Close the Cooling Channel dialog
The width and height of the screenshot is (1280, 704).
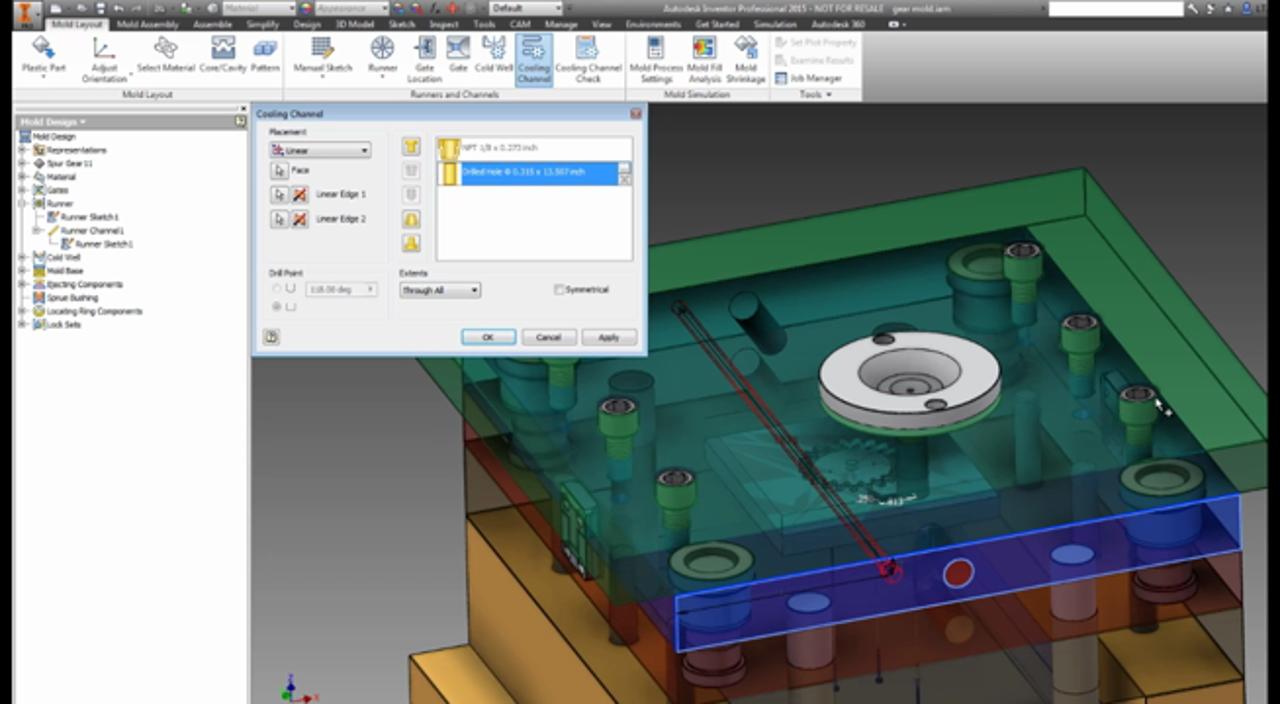point(635,114)
